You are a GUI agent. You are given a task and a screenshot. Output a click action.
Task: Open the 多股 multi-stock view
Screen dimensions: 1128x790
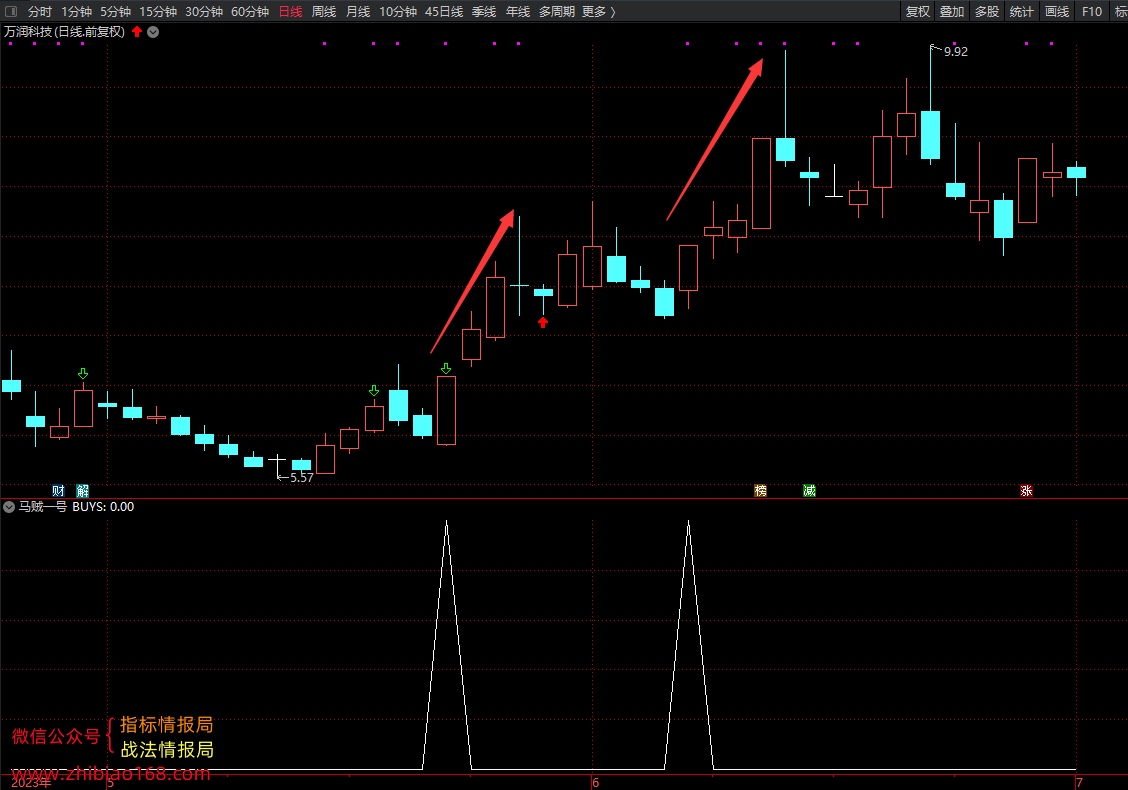click(987, 12)
